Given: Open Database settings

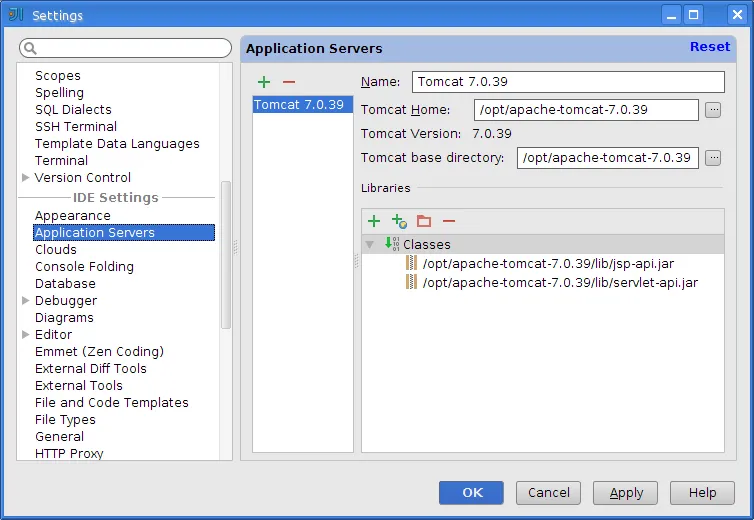Looking at the screenshot, I should coord(65,284).
